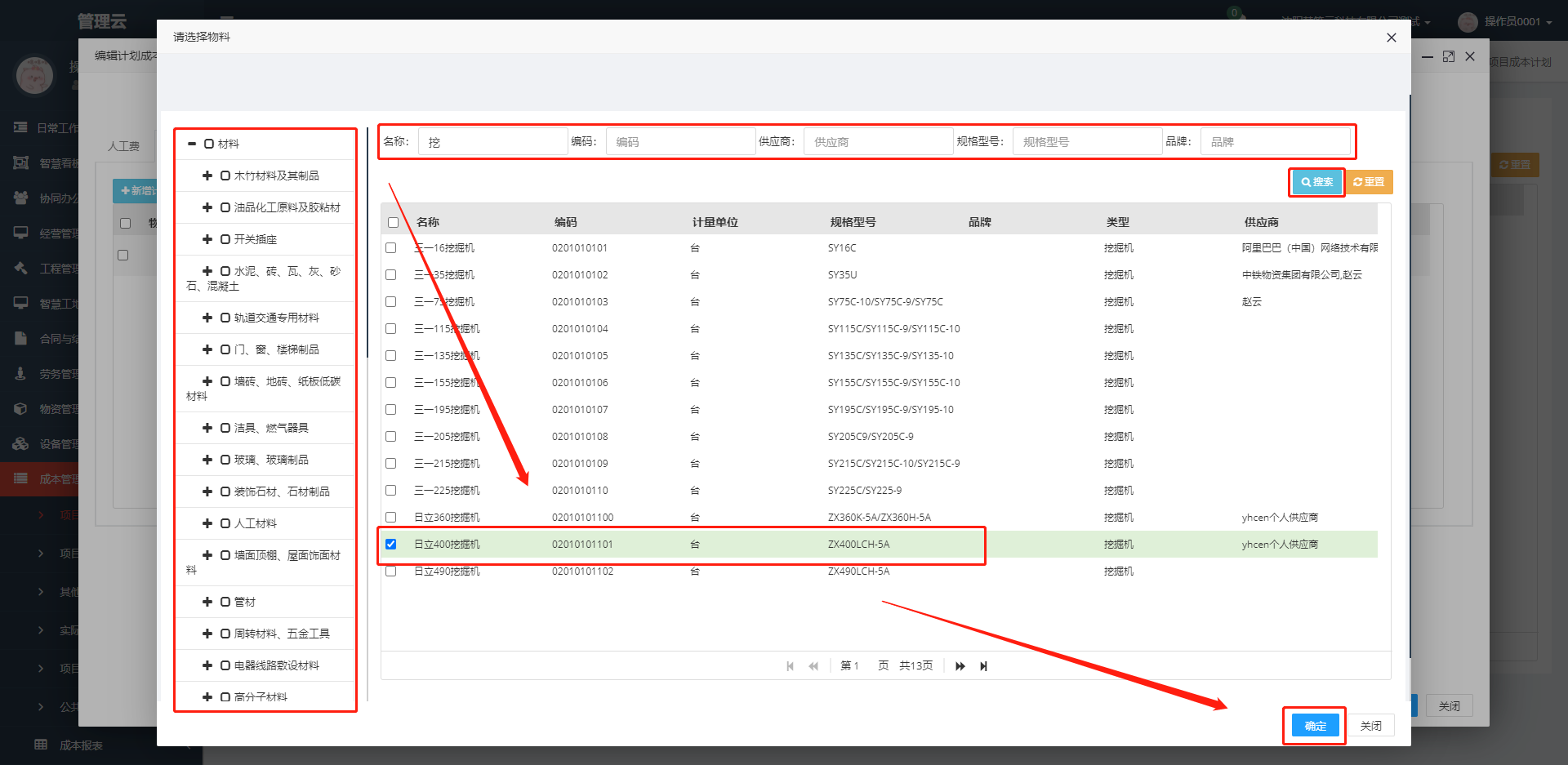
Task: Select the 管材 tree item
Action: pyautogui.click(x=245, y=602)
